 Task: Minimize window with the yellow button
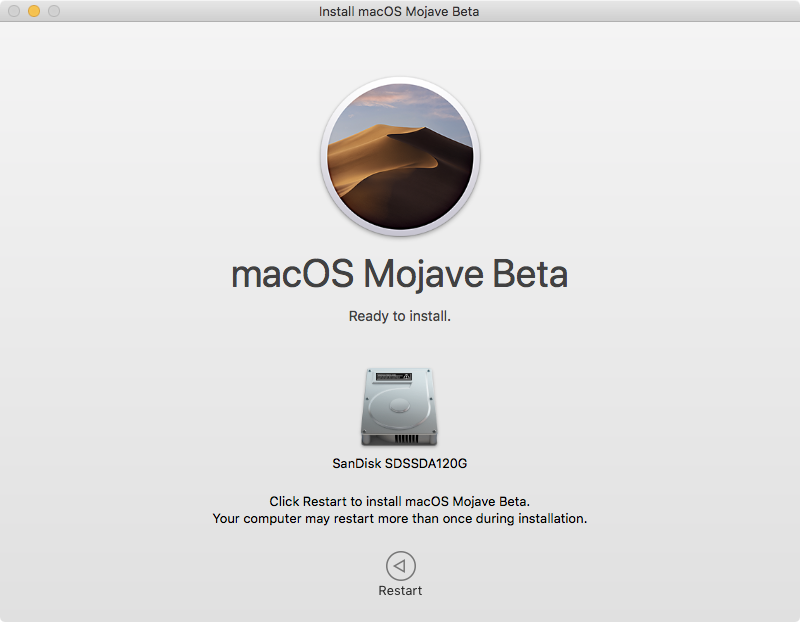(x=34, y=11)
